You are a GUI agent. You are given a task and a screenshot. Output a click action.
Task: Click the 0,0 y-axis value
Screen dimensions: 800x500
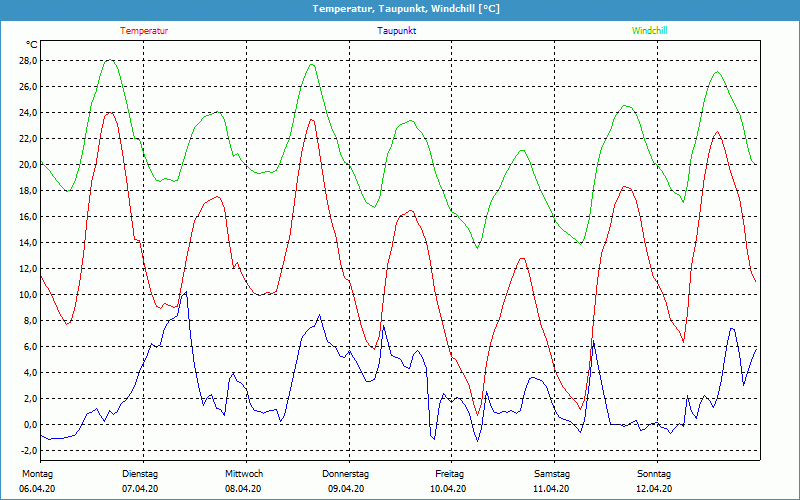(29, 425)
